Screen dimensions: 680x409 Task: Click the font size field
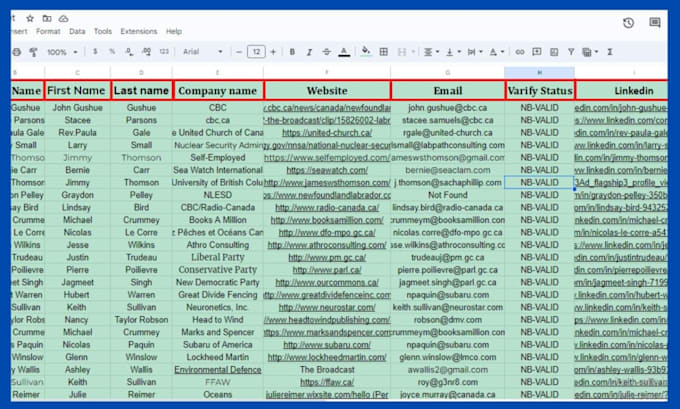pos(256,52)
